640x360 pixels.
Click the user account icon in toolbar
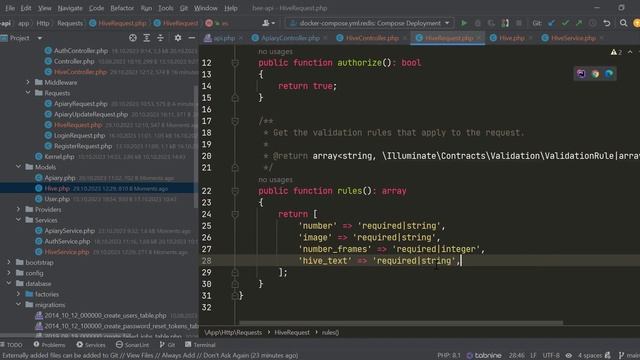pos(268,23)
